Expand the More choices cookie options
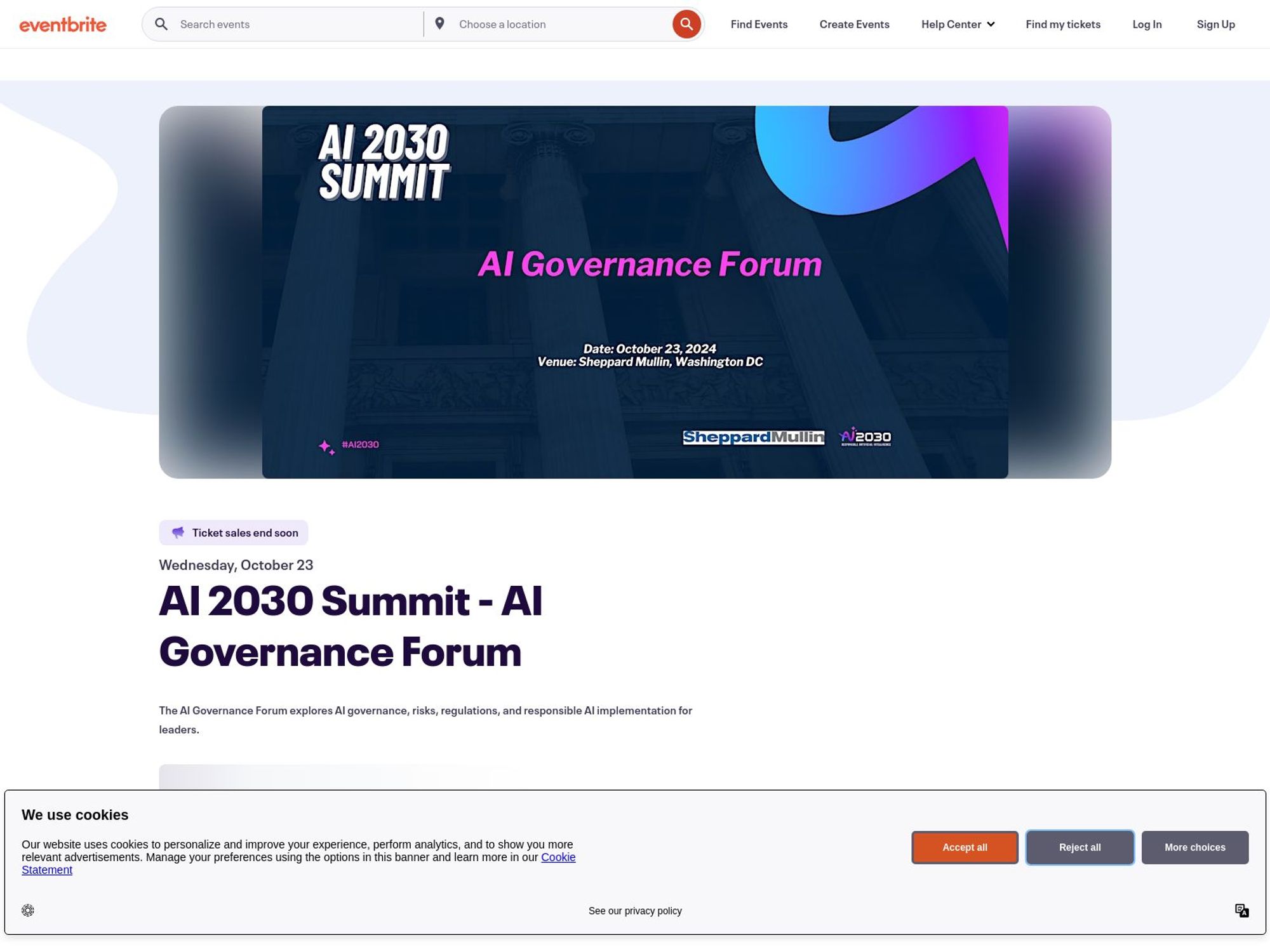This screenshot has height=952, width=1270. point(1195,847)
